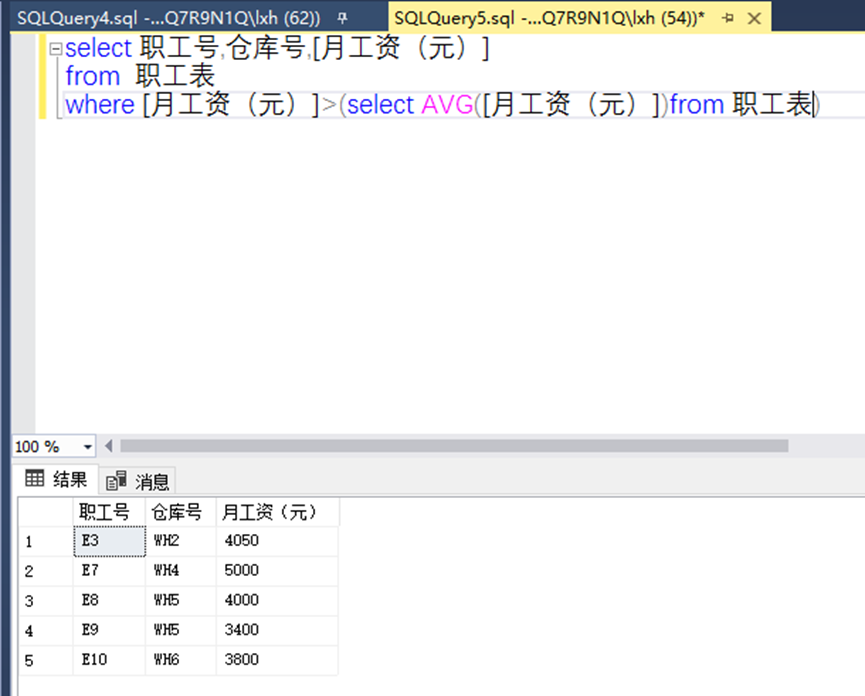The height and width of the screenshot is (696, 865).
Task: Select cell E10 in results
Action: click(109, 660)
